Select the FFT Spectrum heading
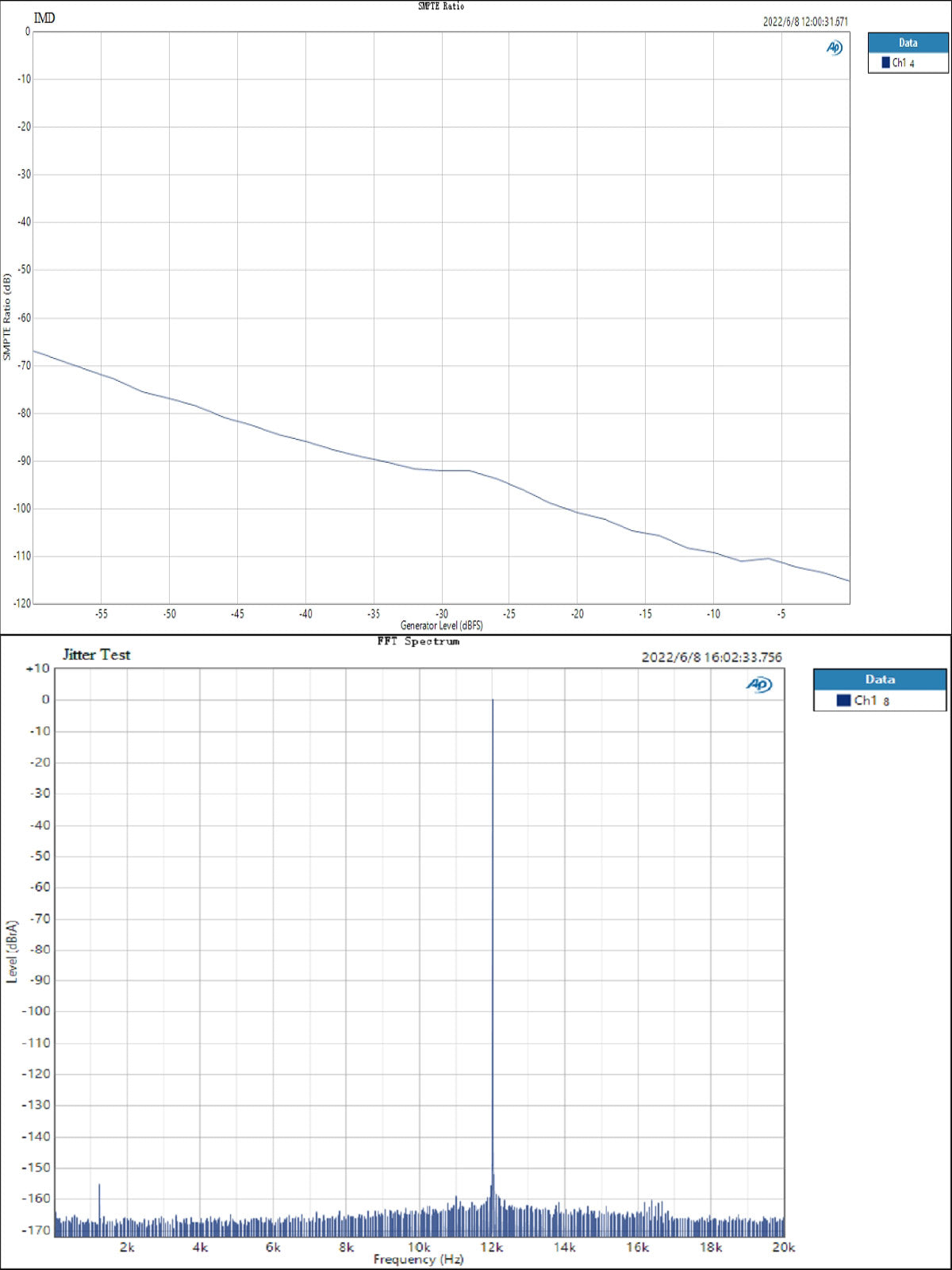Viewport: 952px width, 1270px height. coord(418,641)
